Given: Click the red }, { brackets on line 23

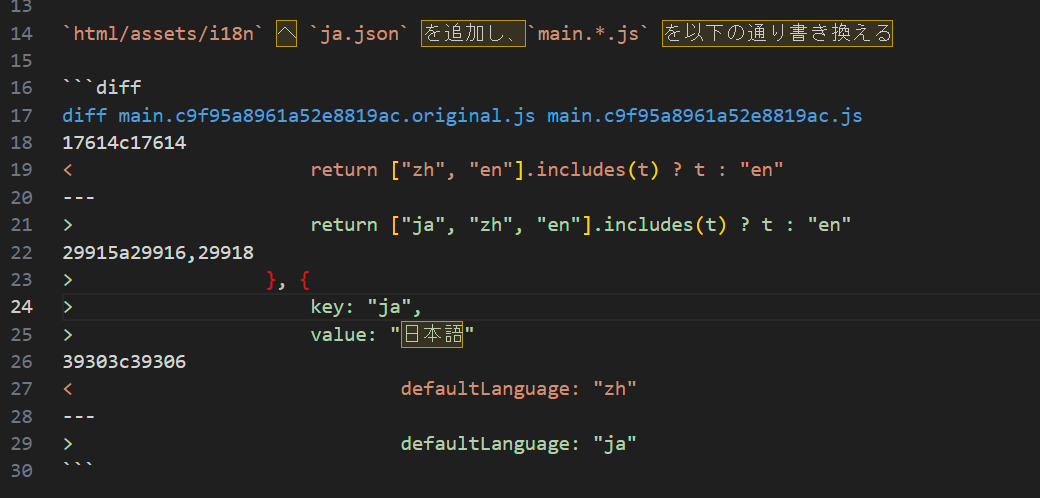Looking at the screenshot, I should click(288, 280).
